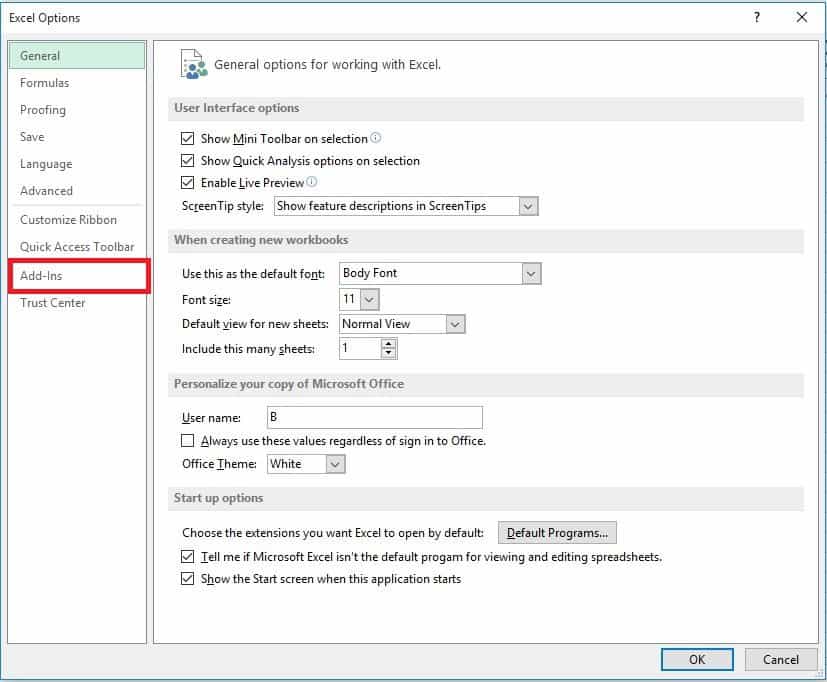The image size is (827, 682).
Task: Toggle Enable Live Preview off
Action: pyautogui.click(x=189, y=181)
